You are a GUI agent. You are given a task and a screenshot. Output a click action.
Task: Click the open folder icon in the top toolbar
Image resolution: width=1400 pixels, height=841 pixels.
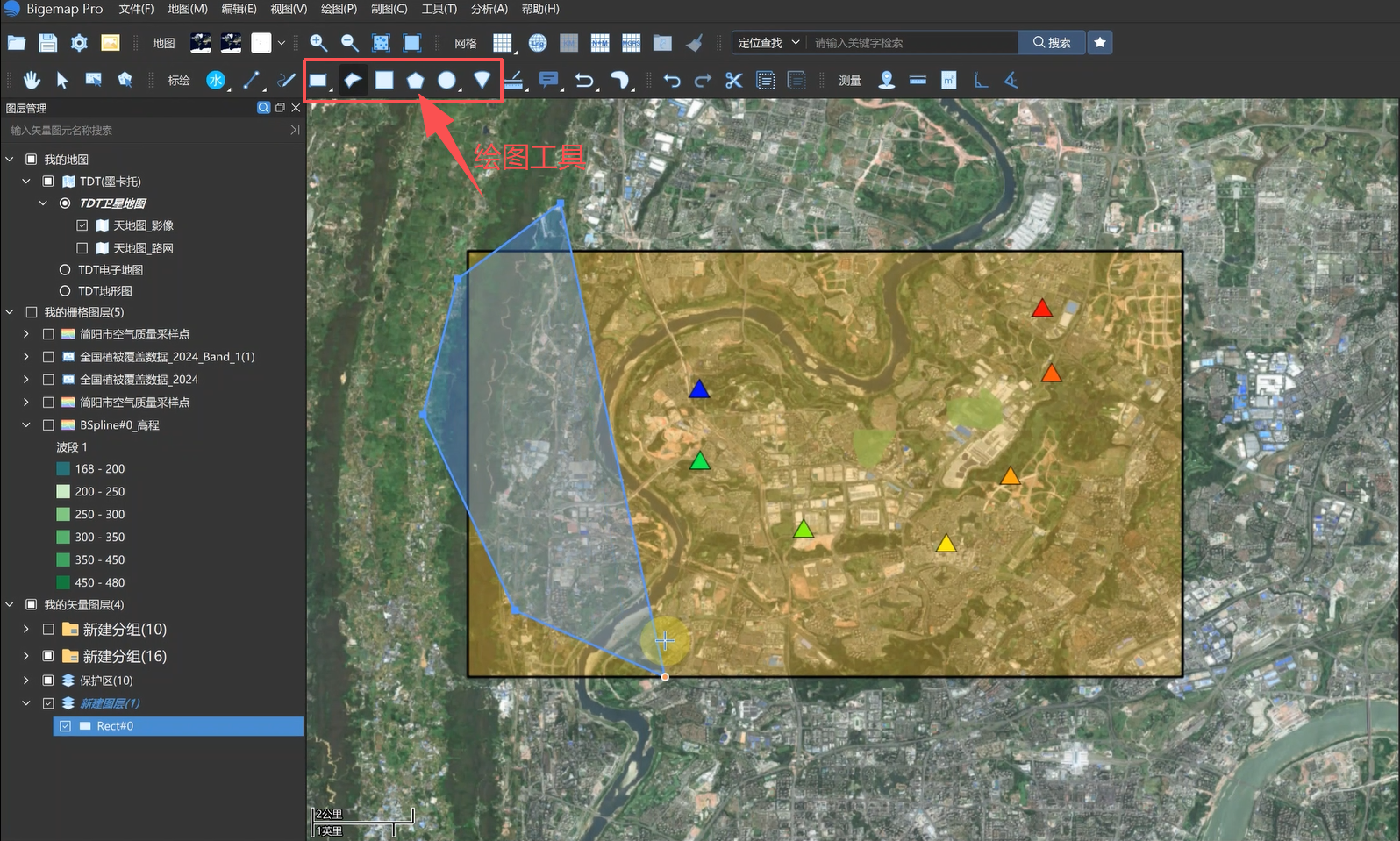point(17,42)
